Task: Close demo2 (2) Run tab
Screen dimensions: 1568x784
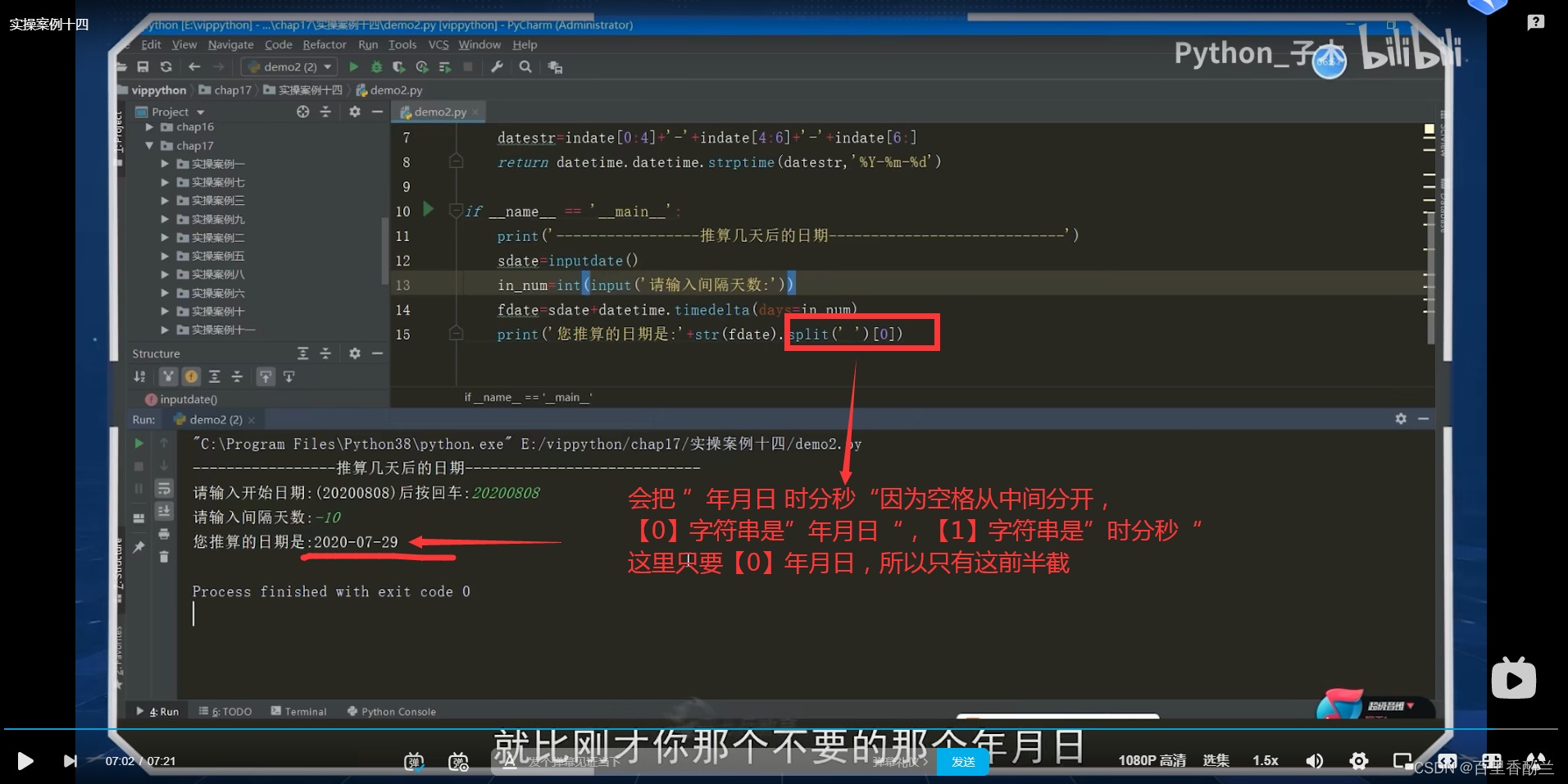Action: pos(252,420)
